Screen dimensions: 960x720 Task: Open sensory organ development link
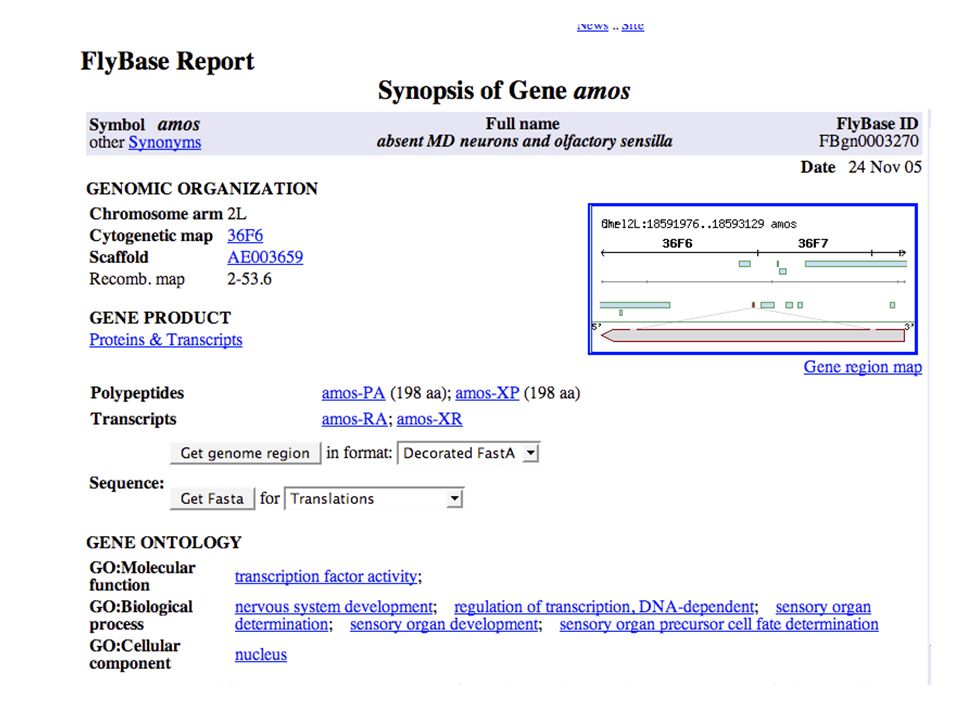[444, 624]
